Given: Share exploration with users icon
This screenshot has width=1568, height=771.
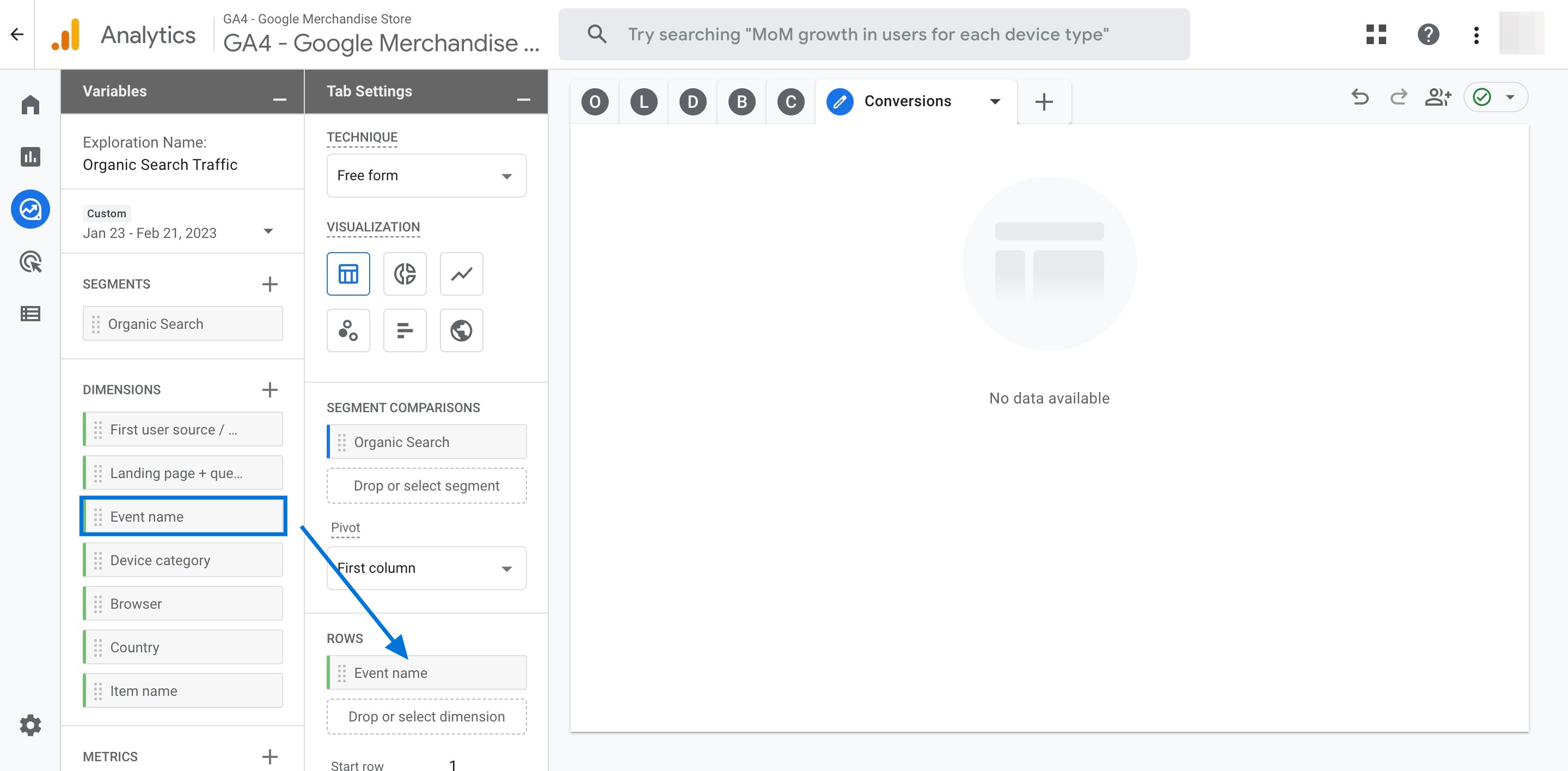Looking at the screenshot, I should (x=1438, y=97).
